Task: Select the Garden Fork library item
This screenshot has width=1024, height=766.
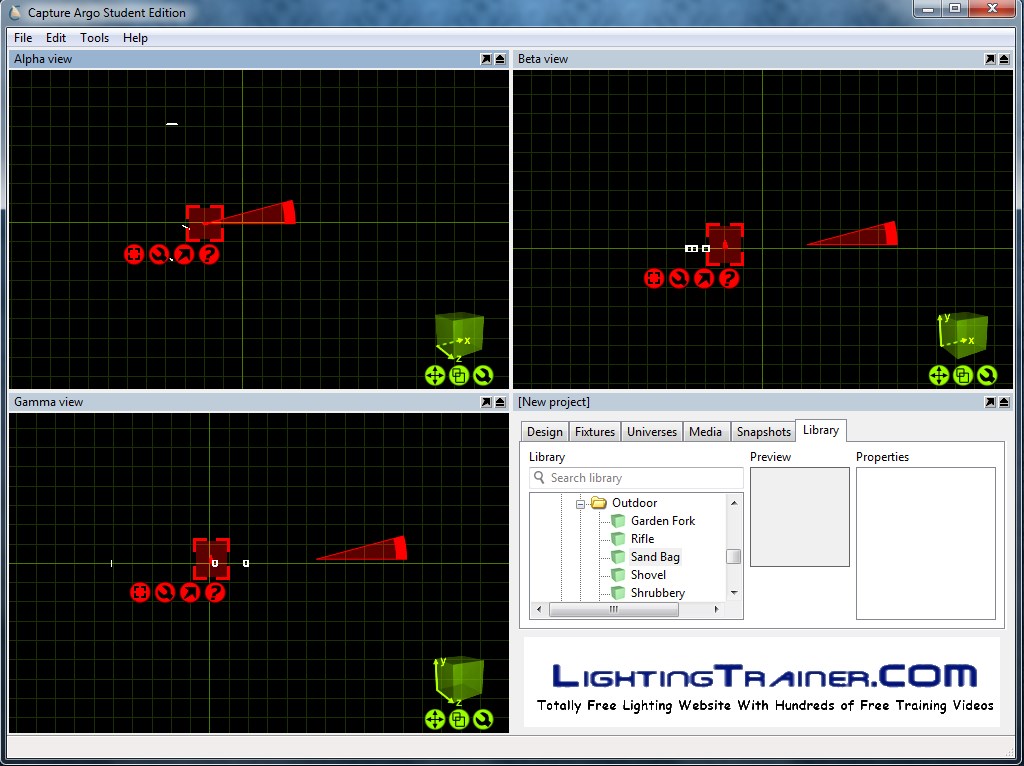Action: [662, 521]
